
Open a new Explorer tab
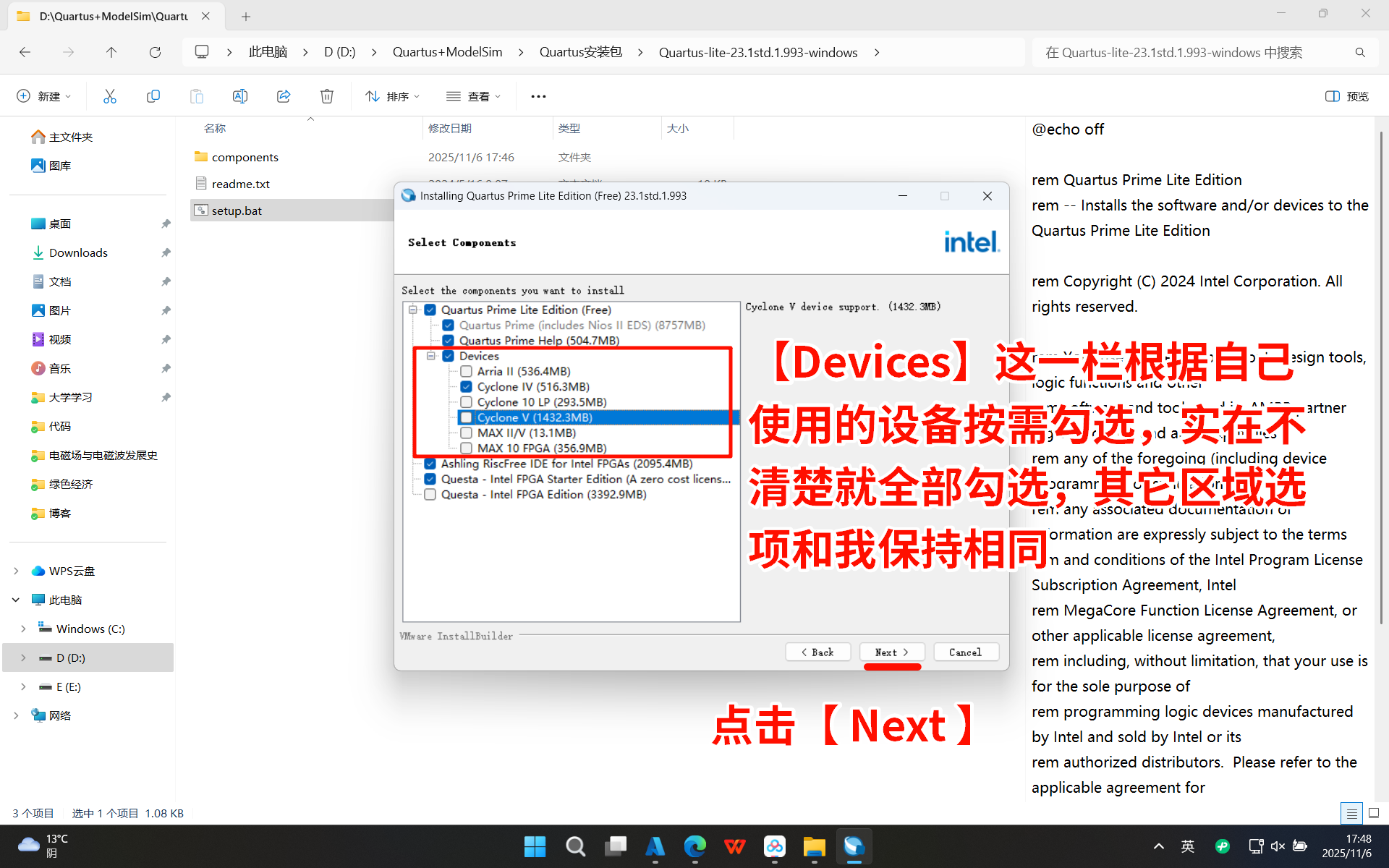pyautogui.click(x=246, y=16)
